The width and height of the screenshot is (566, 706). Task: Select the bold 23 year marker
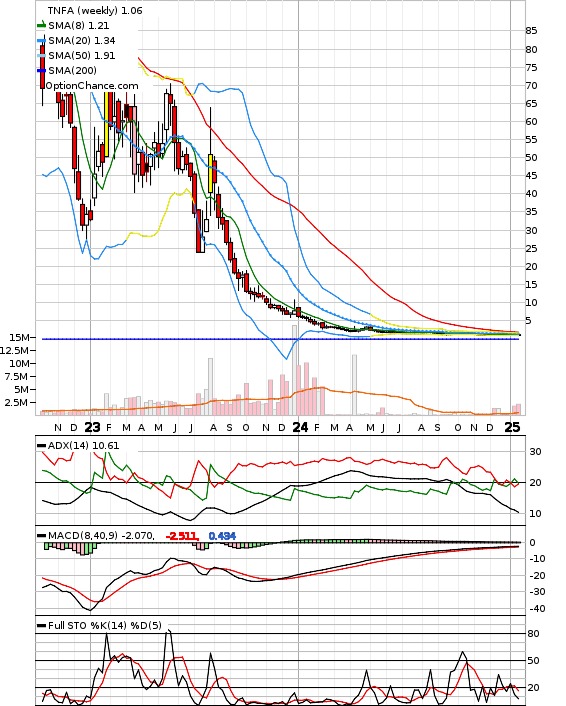click(x=92, y=427)
